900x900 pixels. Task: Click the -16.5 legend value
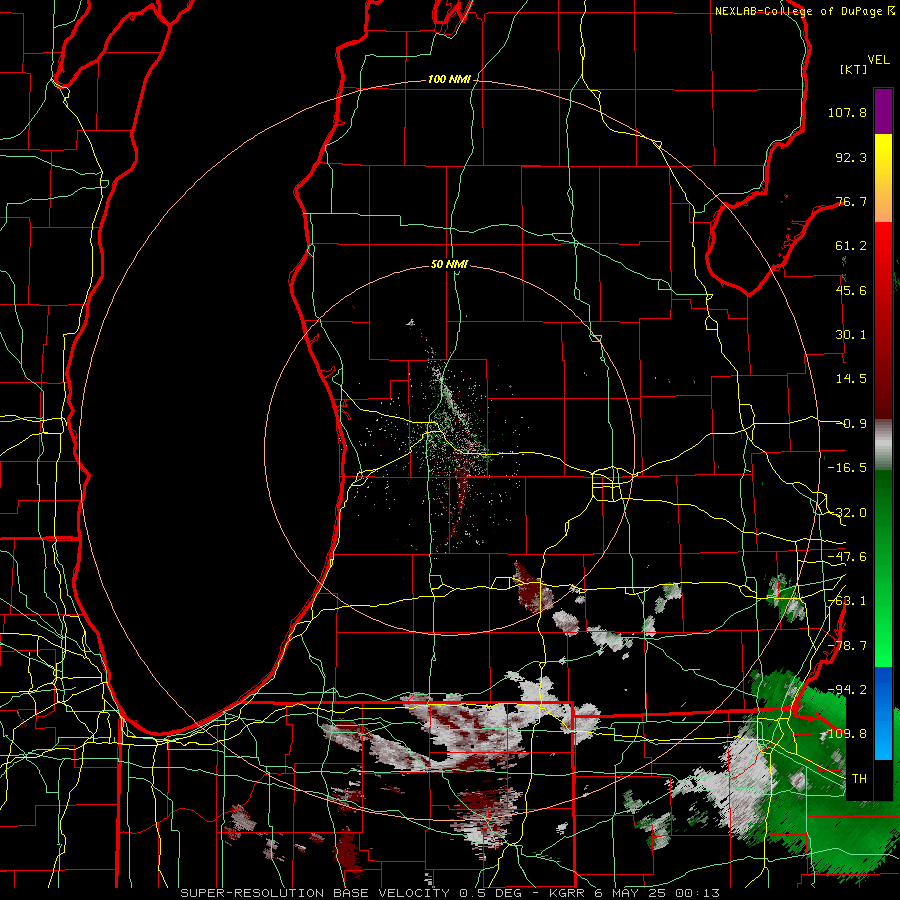pos(847,468)
